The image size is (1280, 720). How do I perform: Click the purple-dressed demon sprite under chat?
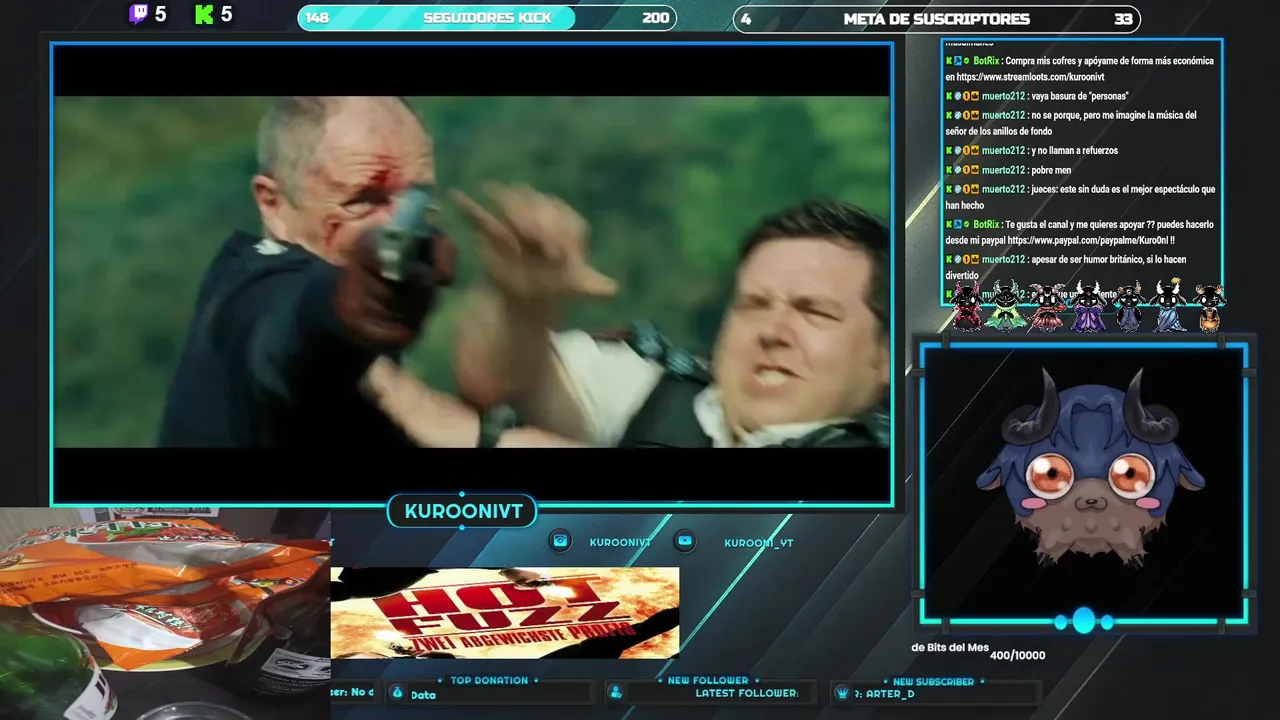[x=1088, y=305]
